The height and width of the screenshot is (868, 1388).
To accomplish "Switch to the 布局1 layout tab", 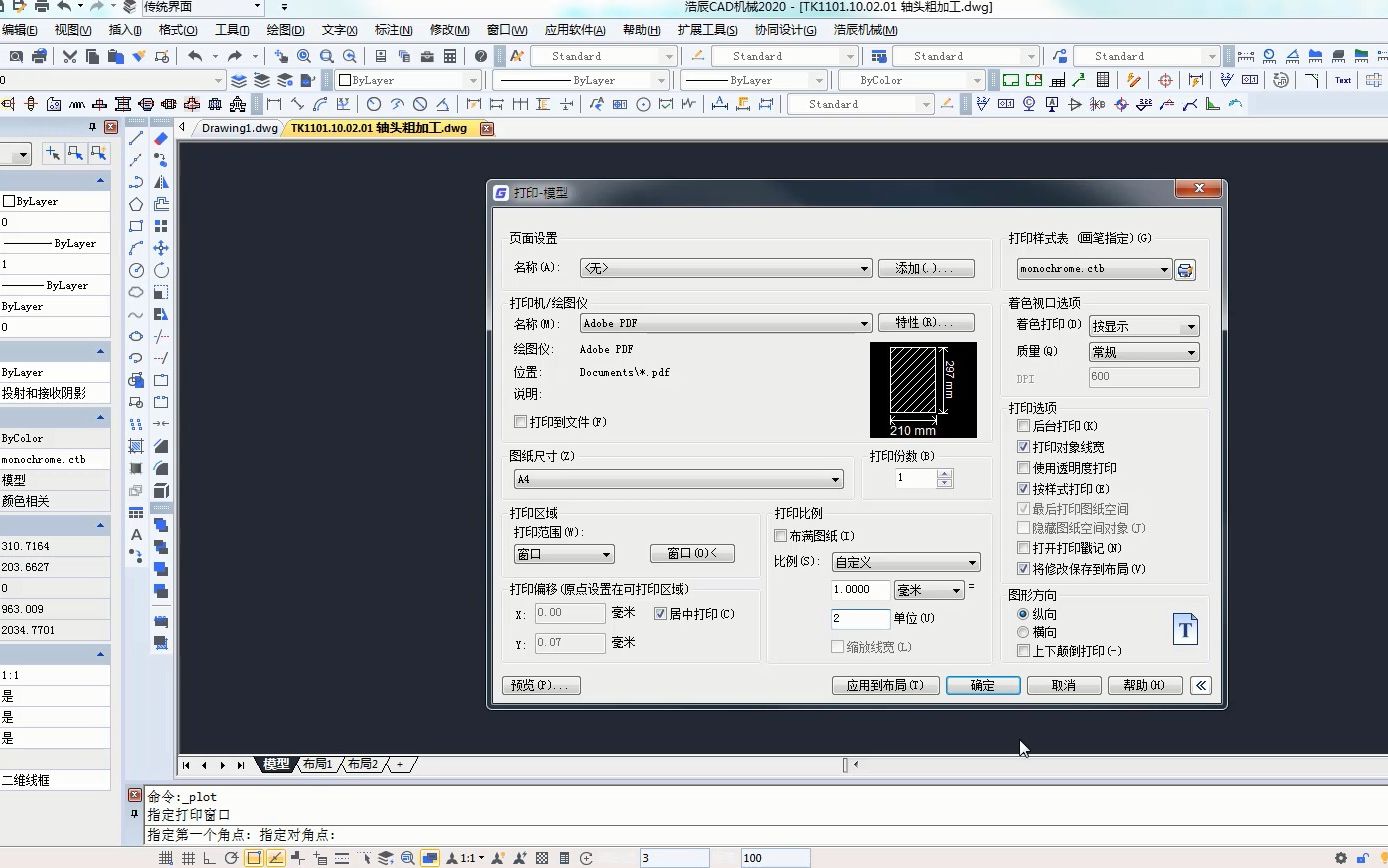I will coord(317,764).
